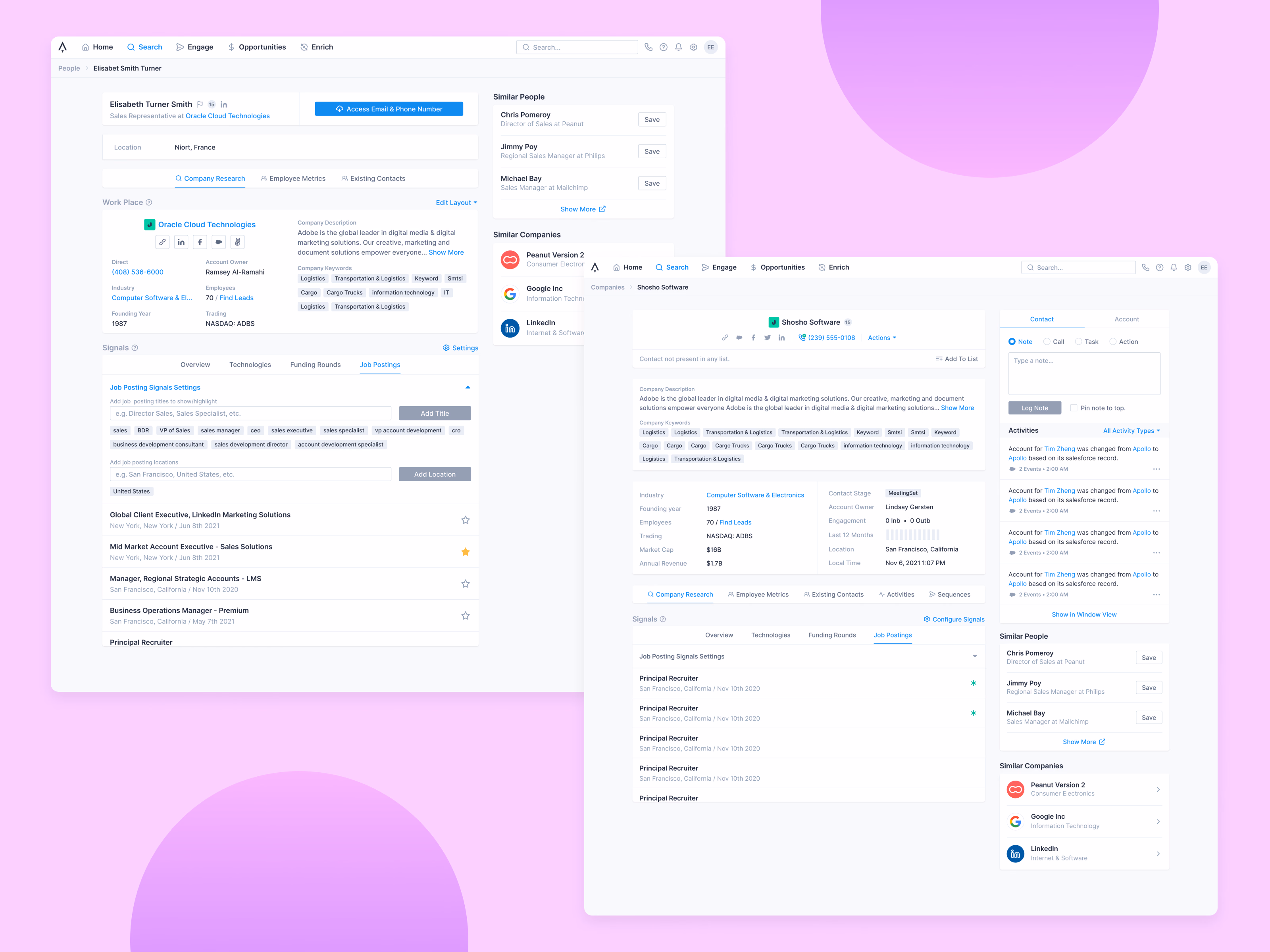Open the Google Inc chevron in the front window
1270x952 pixels.
click(x=1158, y=822)
